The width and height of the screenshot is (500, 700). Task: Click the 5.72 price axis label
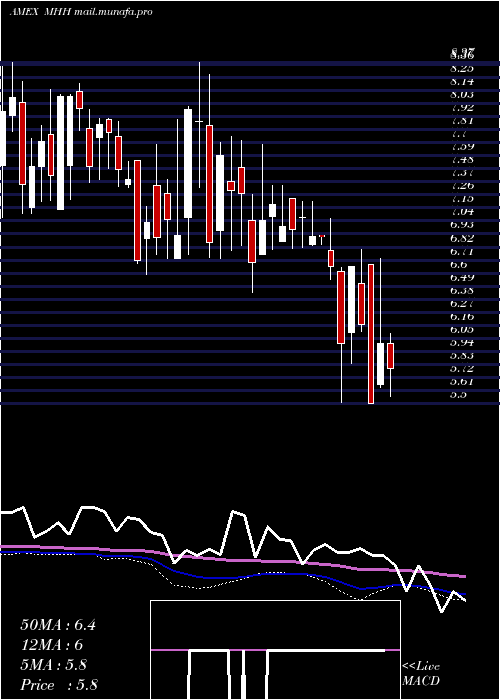coord(462,369)
